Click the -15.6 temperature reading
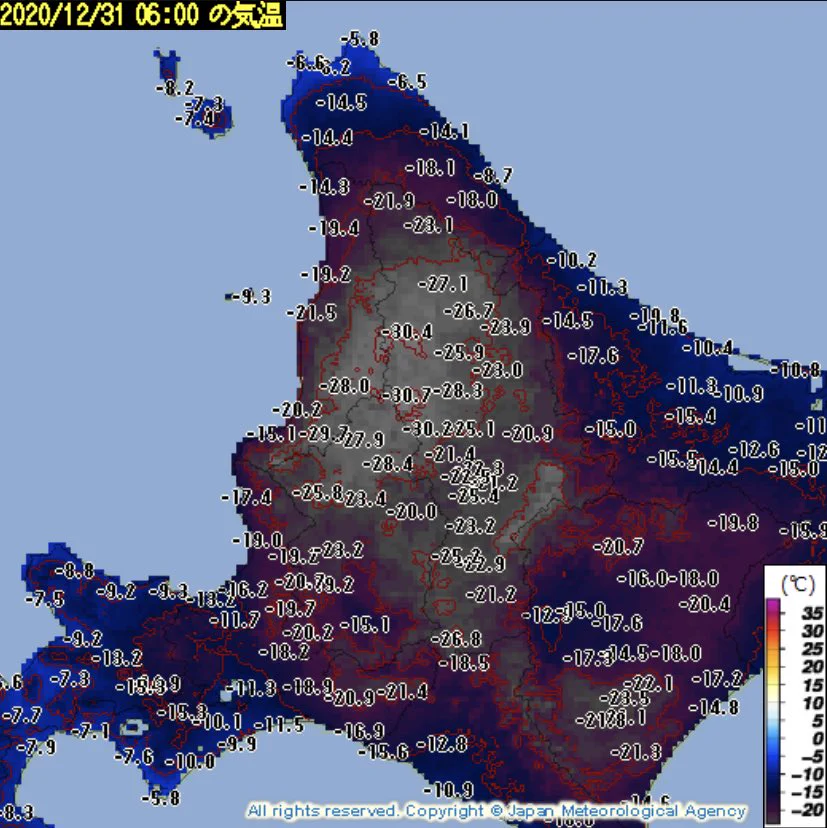 (x=384, y=752)
